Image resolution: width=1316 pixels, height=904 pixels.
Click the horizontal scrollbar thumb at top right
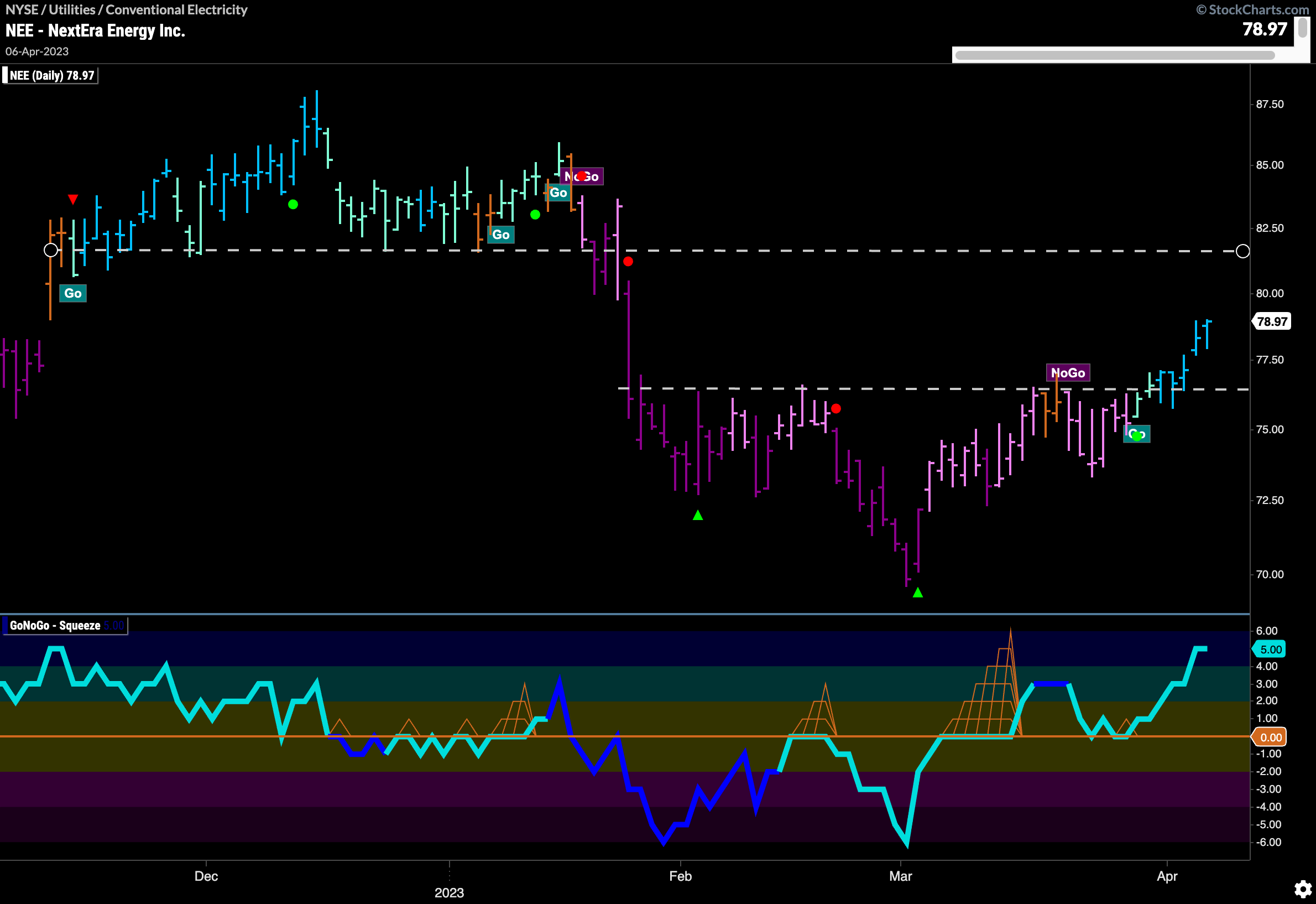[1114, 55]
